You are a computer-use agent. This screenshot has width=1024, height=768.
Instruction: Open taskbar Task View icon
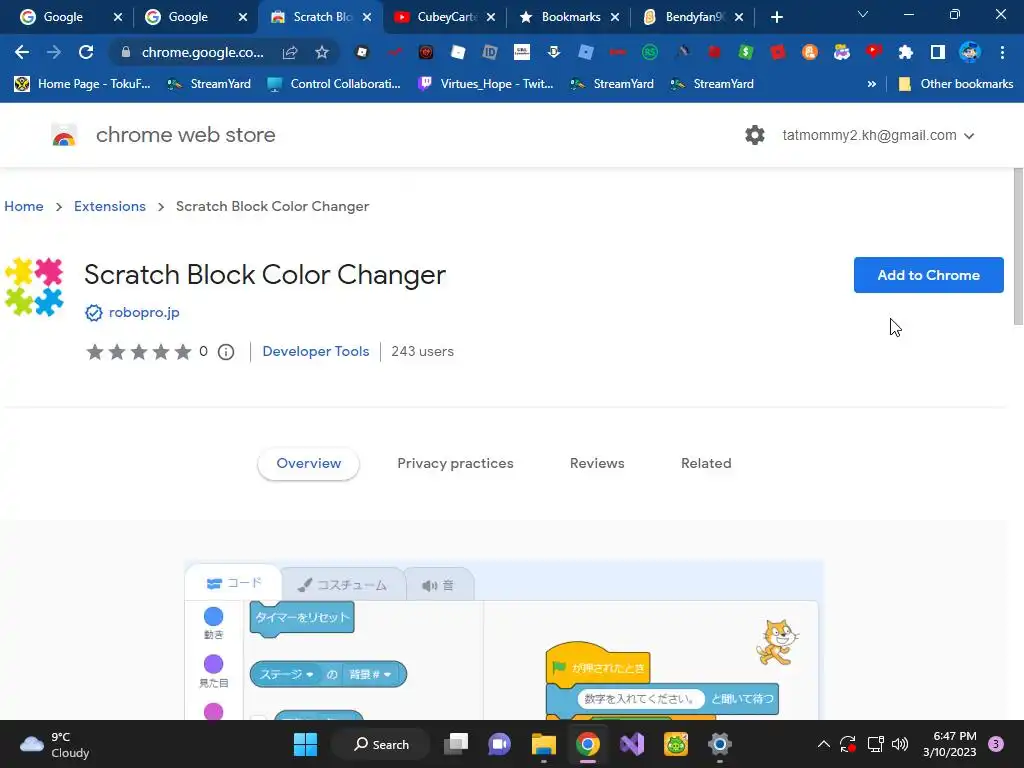click(x=456, y=744)
